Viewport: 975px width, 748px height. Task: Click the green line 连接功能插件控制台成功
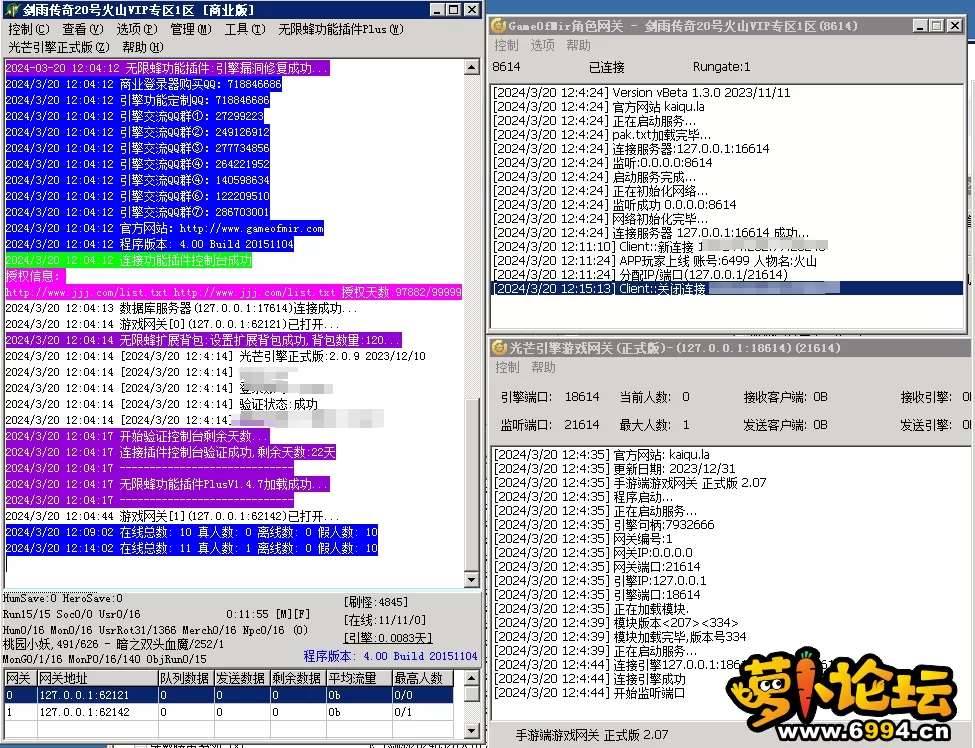click(129, 261)
